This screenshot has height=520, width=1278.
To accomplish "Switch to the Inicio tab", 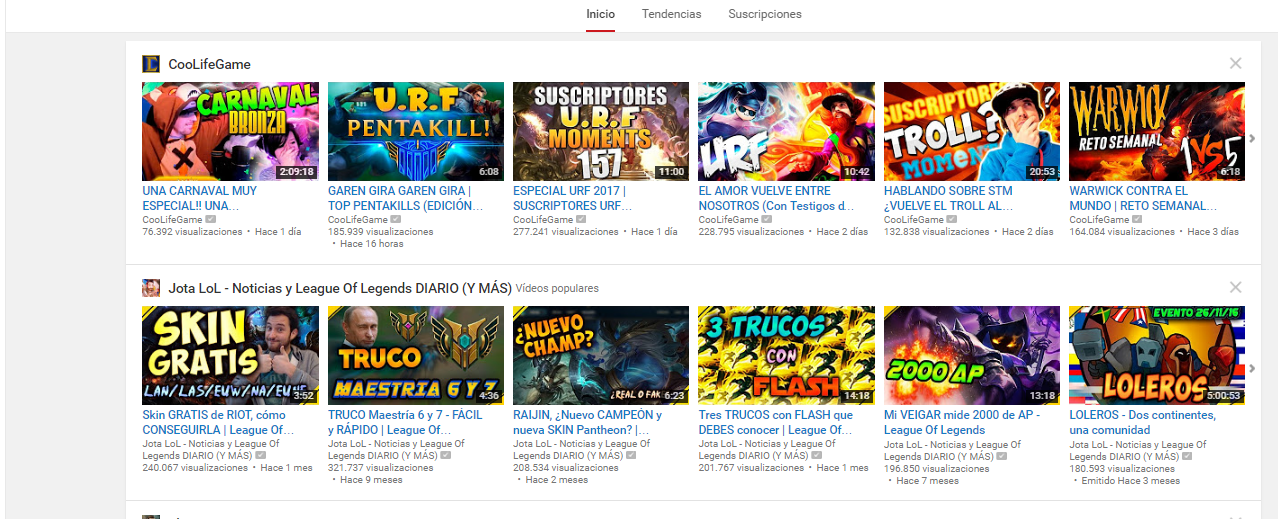I will click(x=601, y=14).
